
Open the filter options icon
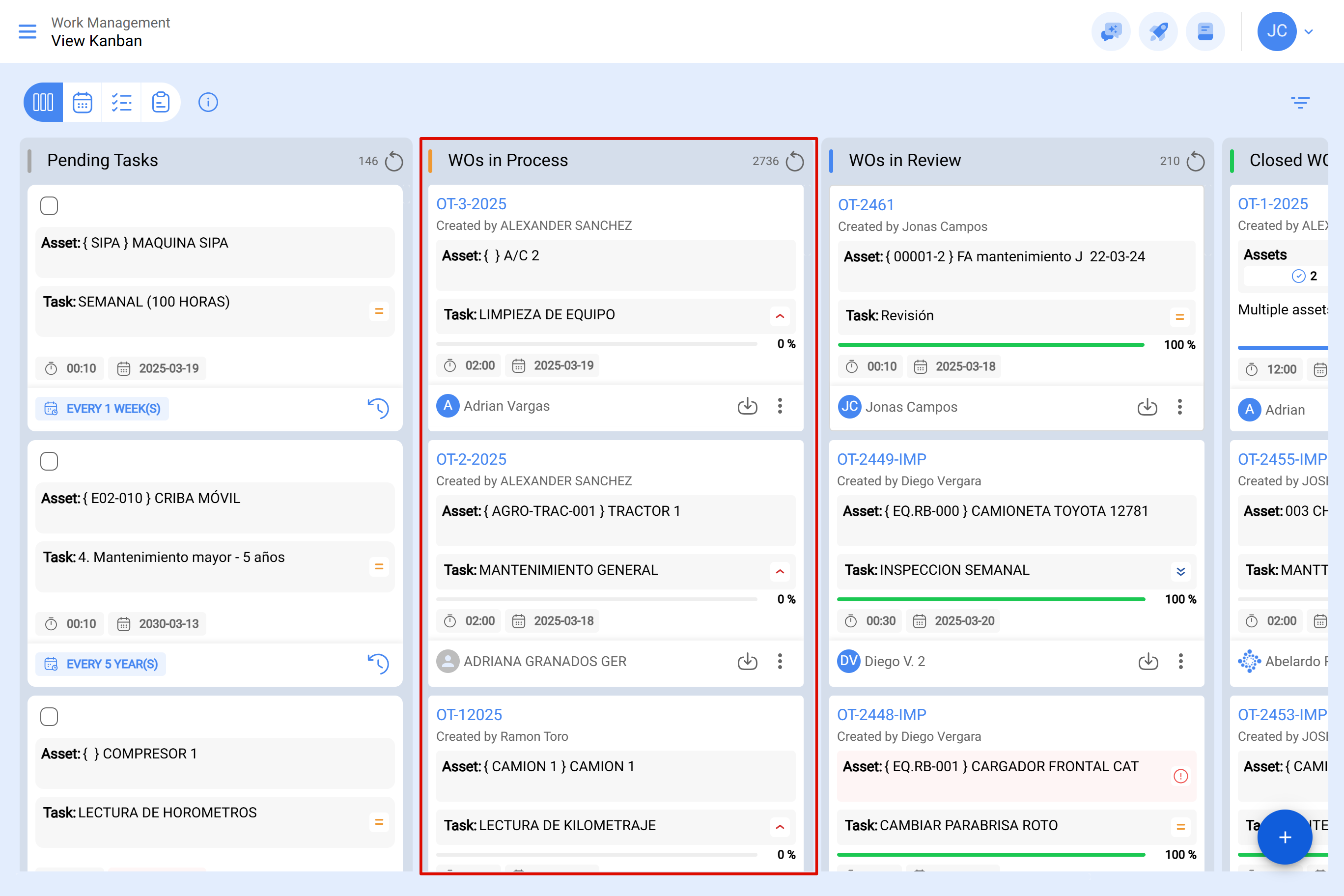coord(1300,102)
